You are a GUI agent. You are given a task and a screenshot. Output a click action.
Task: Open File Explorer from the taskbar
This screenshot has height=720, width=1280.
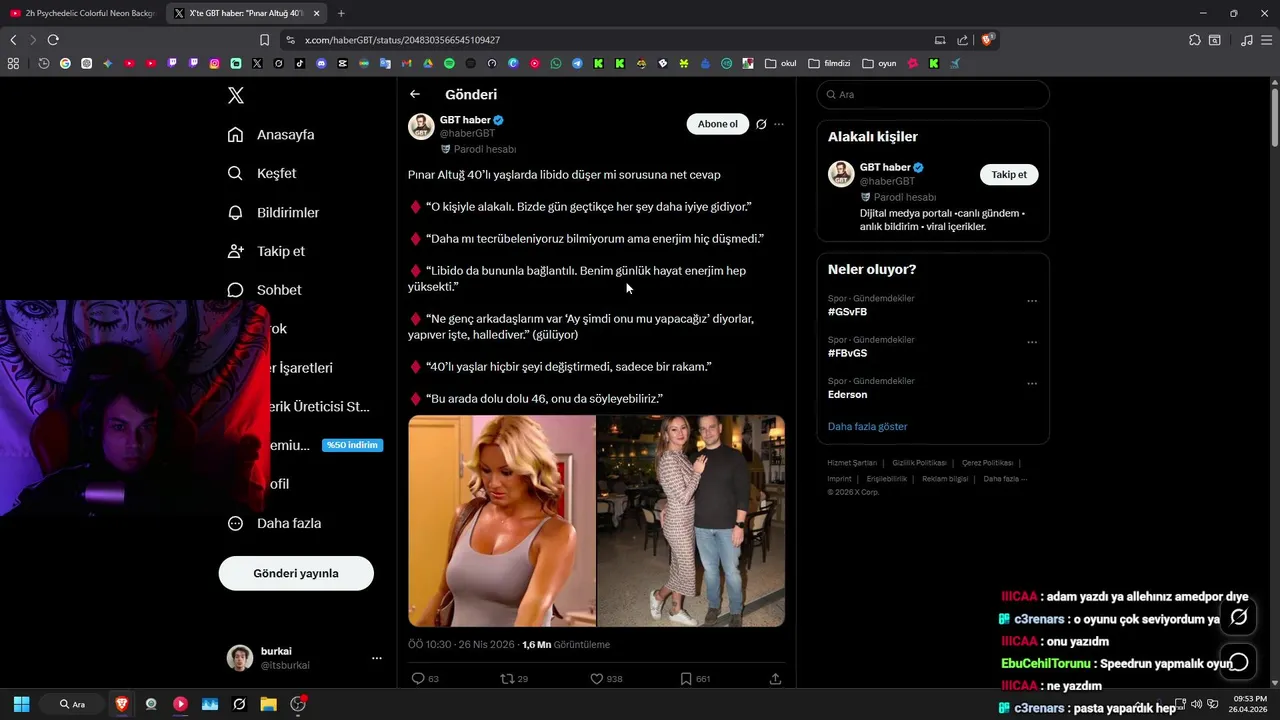(268, 704)
